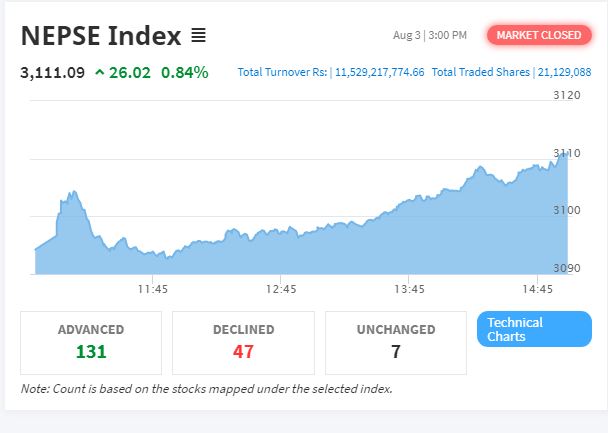608x433 pixels.
Task: Click the MARKET CLOSED status badge
Action: [x=539, y=35]
